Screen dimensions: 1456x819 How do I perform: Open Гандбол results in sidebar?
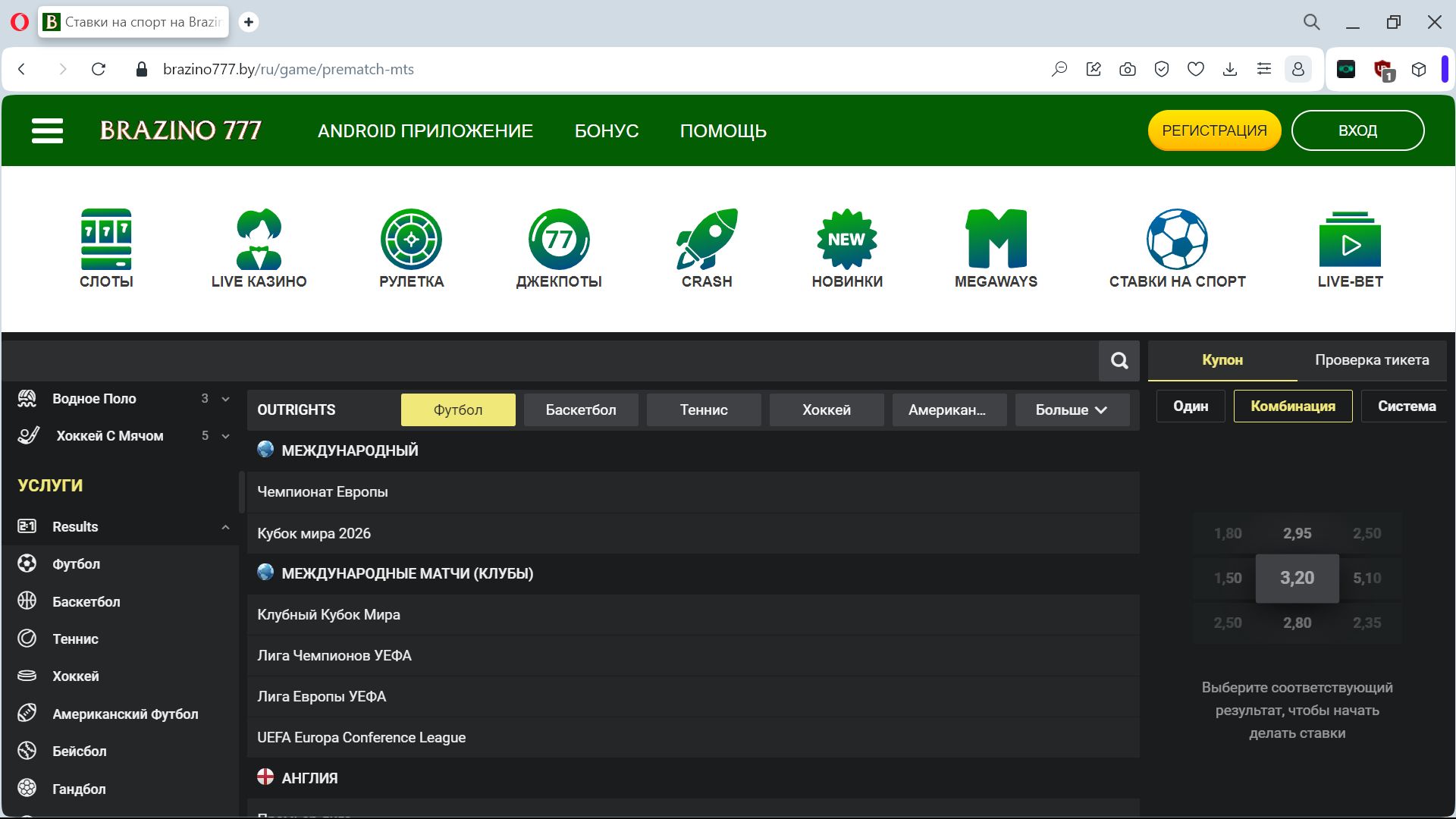[121, 789]
